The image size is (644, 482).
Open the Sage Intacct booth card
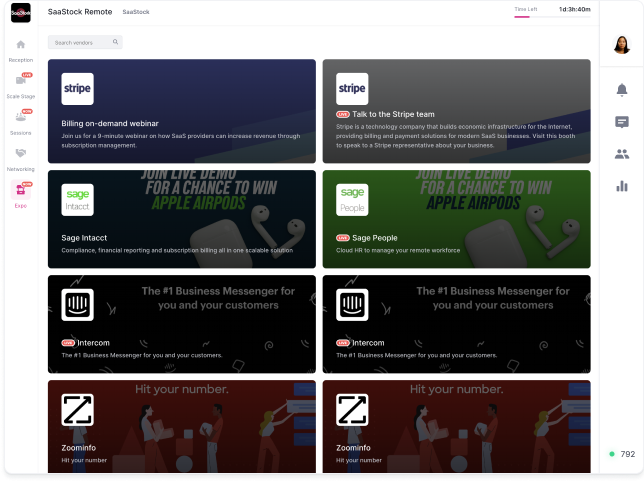click(x=181, y=218)
